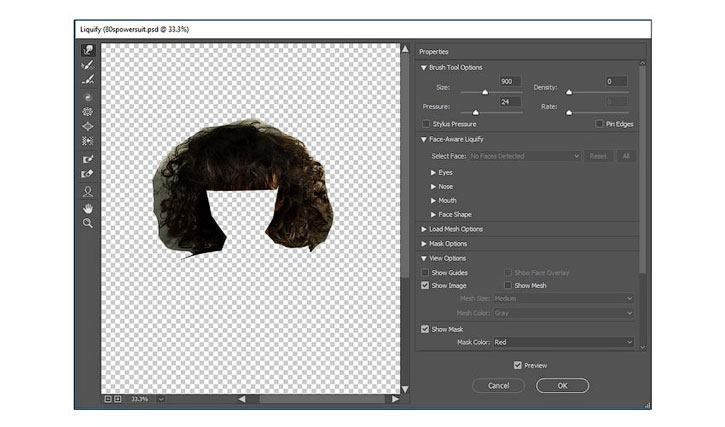Select the Twirl Clockwise tool
The image size is (725, 427).
click(88, 97)
